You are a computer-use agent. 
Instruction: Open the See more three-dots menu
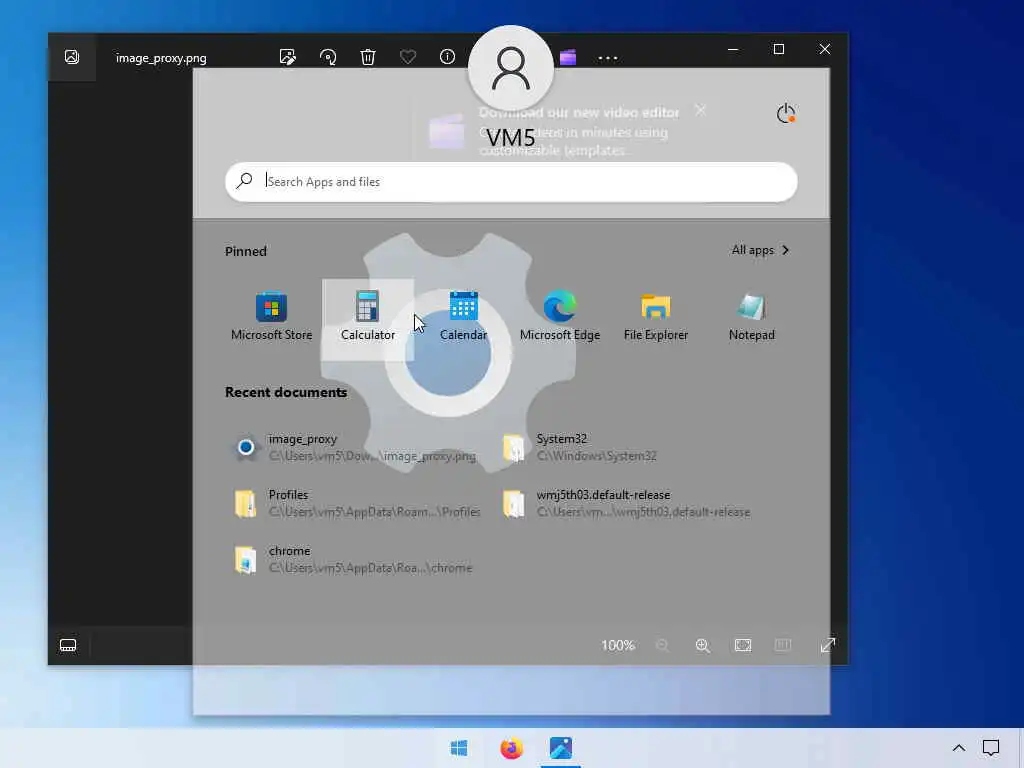pos(608,57)
